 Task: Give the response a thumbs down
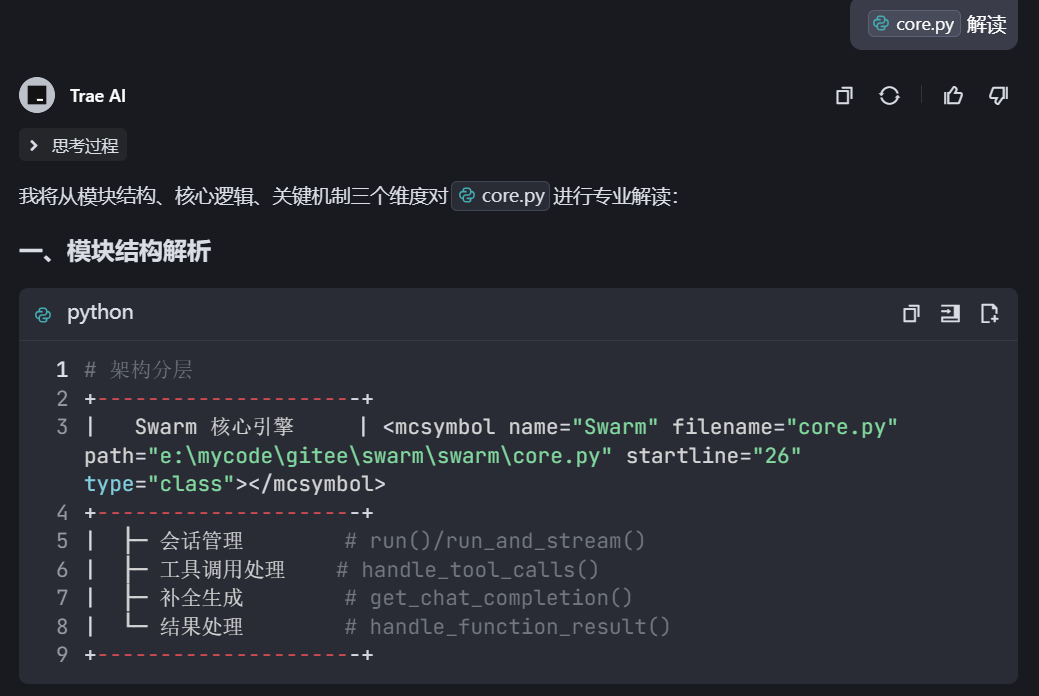coord(998,95)
